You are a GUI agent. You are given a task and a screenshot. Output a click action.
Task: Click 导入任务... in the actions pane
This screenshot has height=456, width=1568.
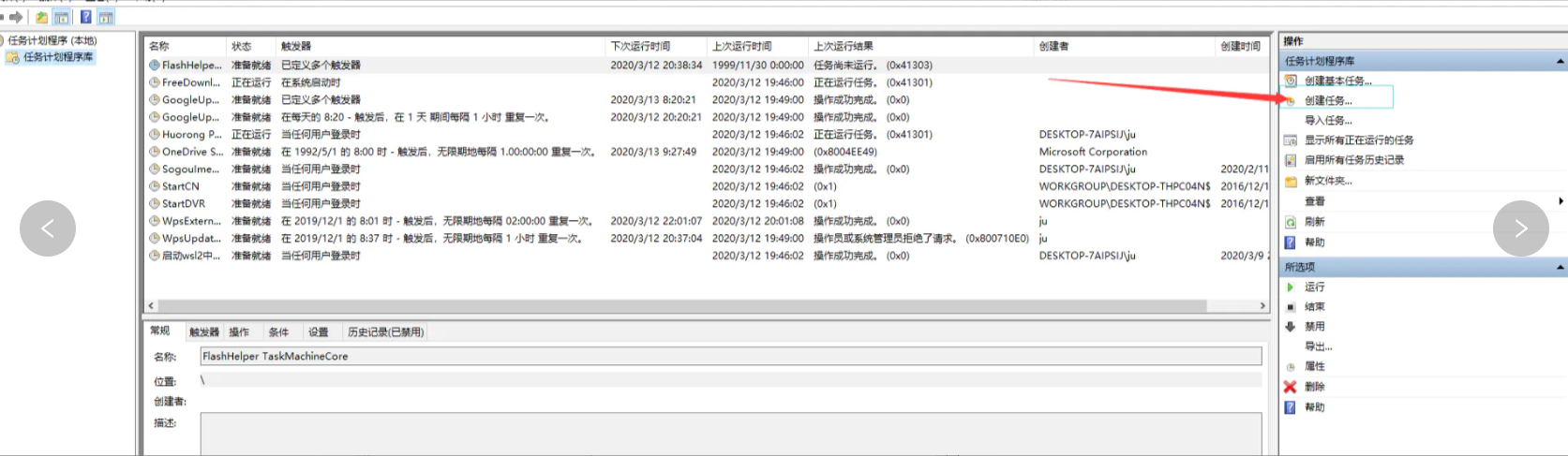coord(1328,121)
